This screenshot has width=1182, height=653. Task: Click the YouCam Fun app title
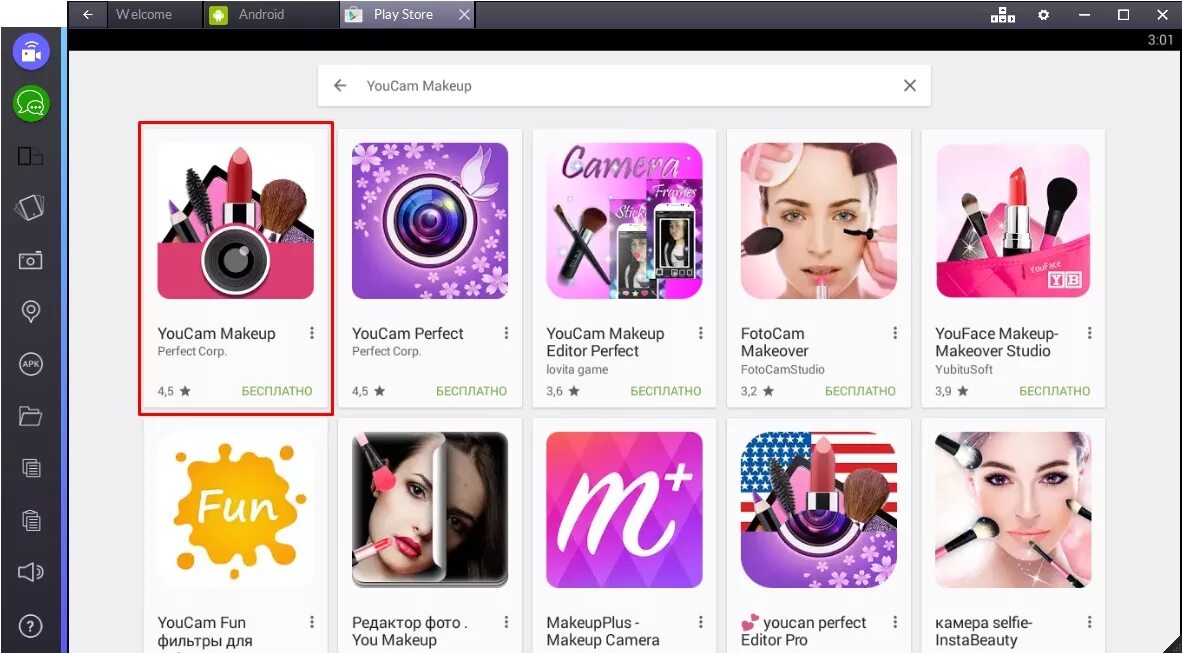[205, 632]
